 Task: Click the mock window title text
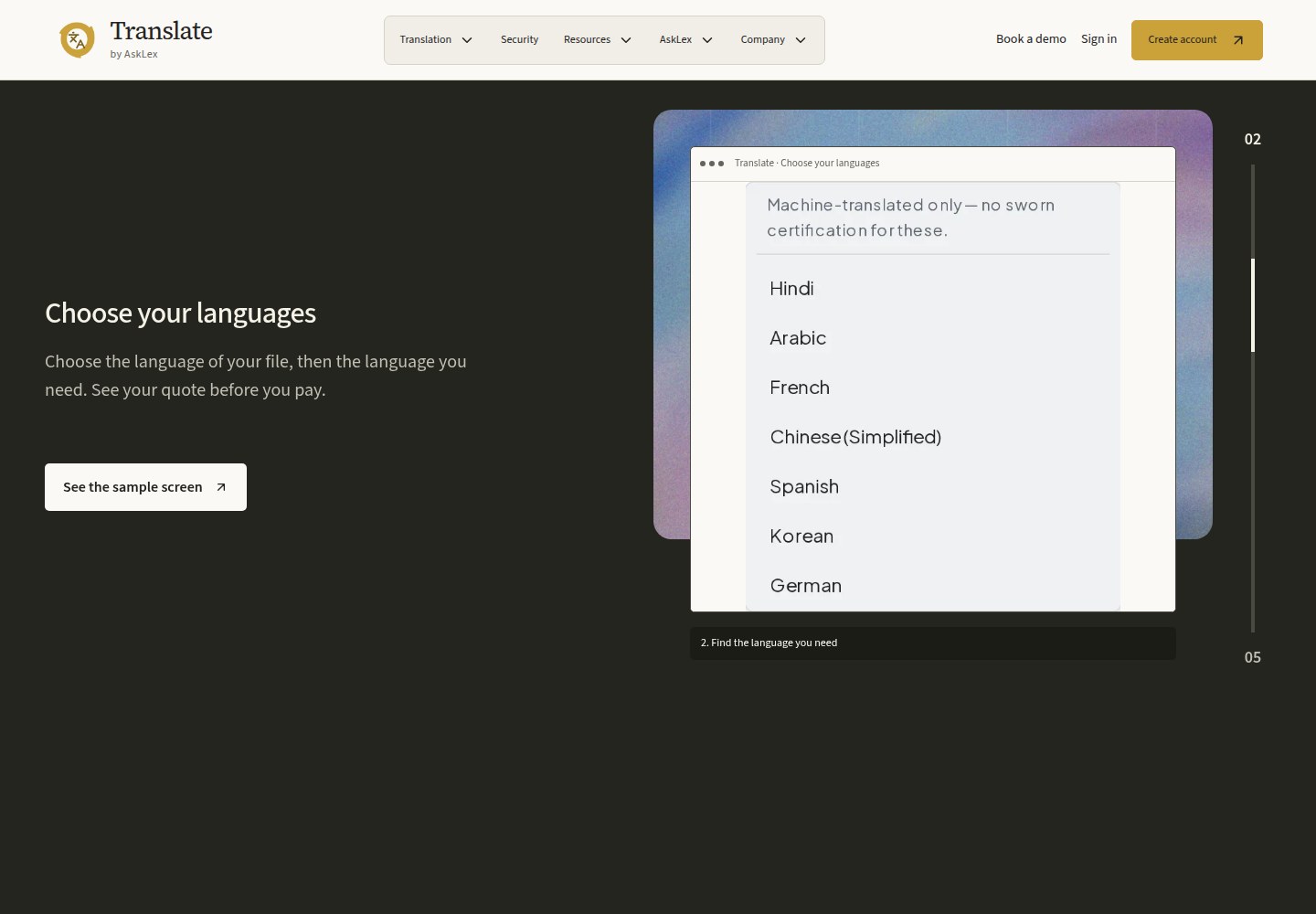click(807, 163)
